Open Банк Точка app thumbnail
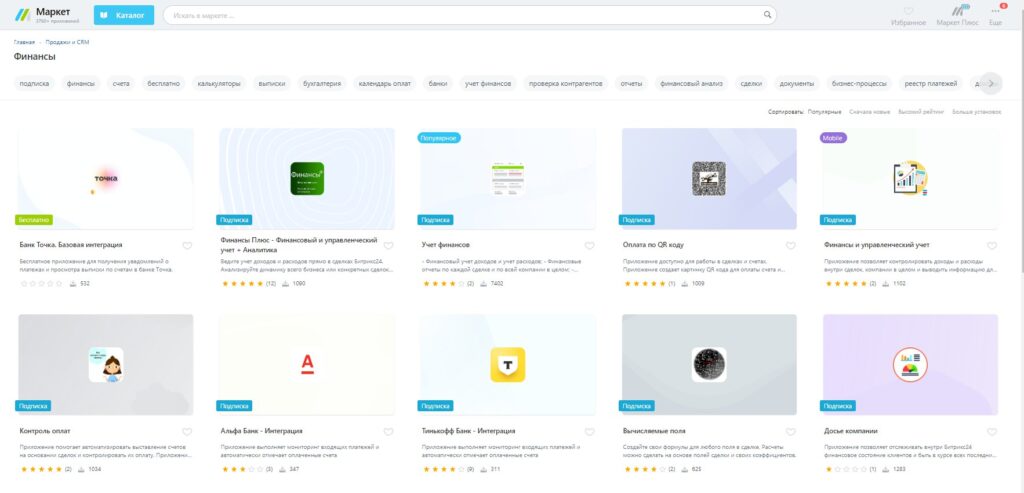The height and width of the screenshot is (493, 1024). (106, 178)
